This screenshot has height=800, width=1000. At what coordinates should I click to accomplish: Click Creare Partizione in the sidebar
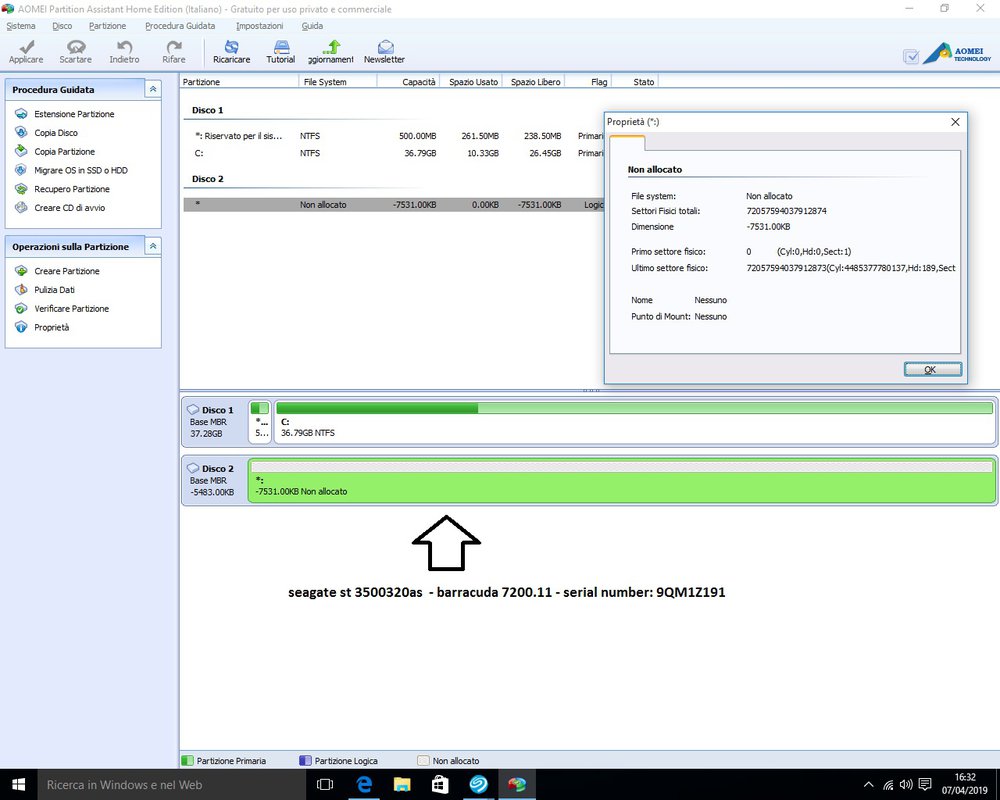[x=66, y=271]
